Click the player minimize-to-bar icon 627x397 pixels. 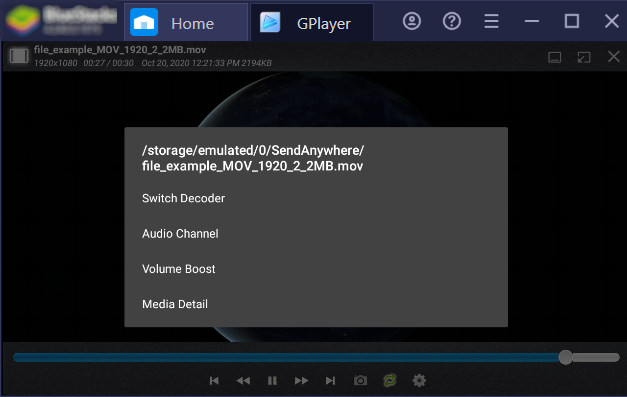pos(555,57)
